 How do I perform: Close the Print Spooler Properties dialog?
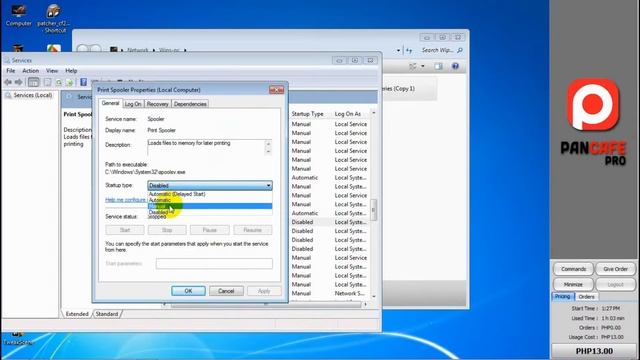tap(276, 90)
